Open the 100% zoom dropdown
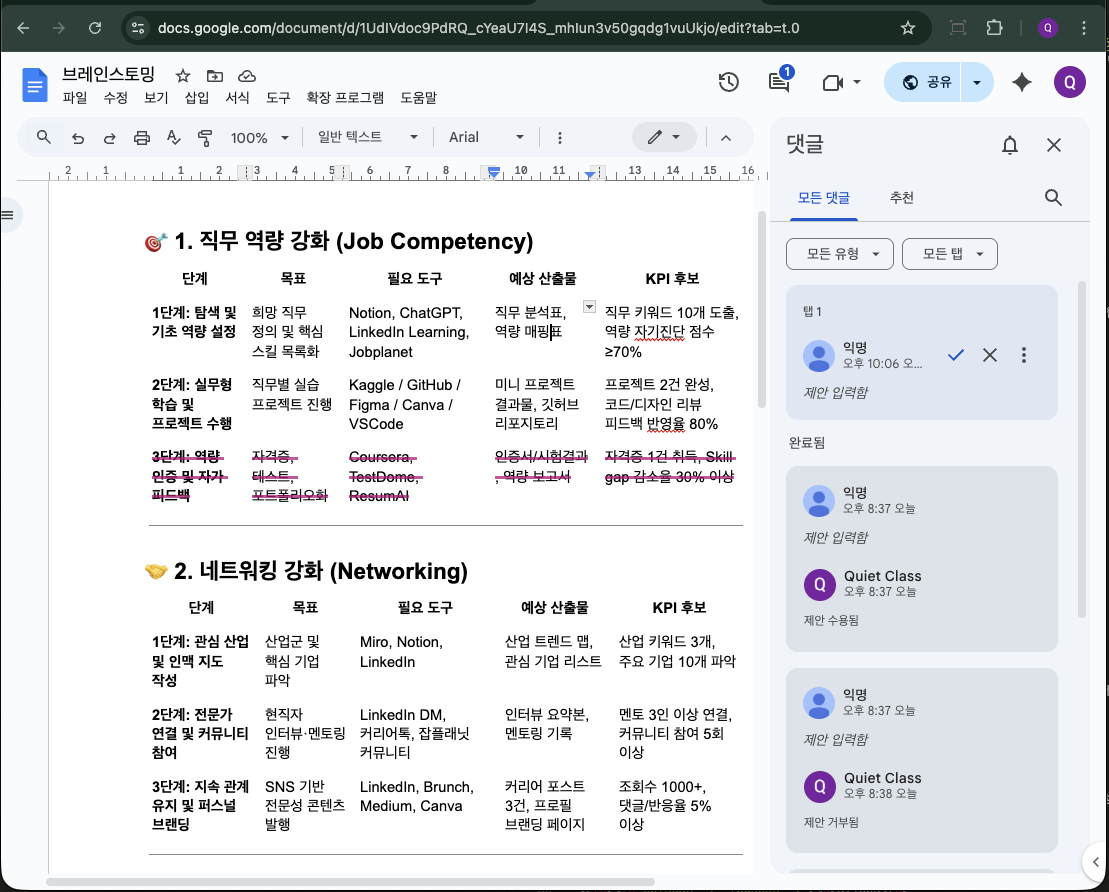This screenshot has height=892, width=1109. pyautogui.click(x=259, y=138)
